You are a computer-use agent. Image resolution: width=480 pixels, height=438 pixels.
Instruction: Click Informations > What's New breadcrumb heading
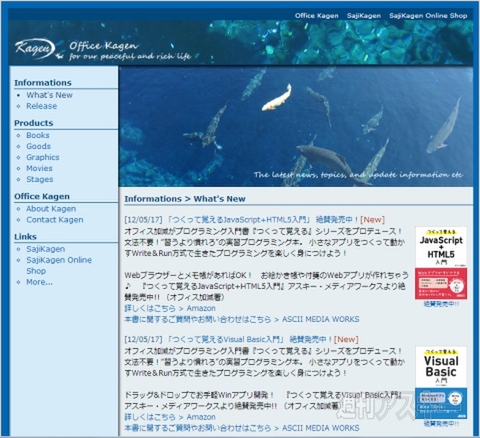pos(185,199)
